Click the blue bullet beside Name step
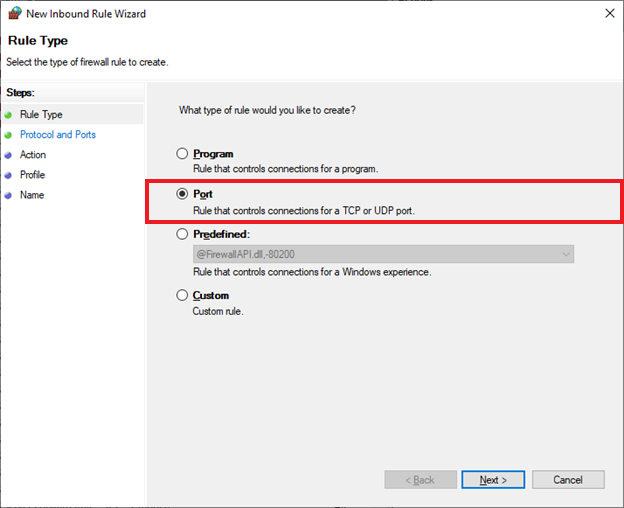 coord(9,195)
